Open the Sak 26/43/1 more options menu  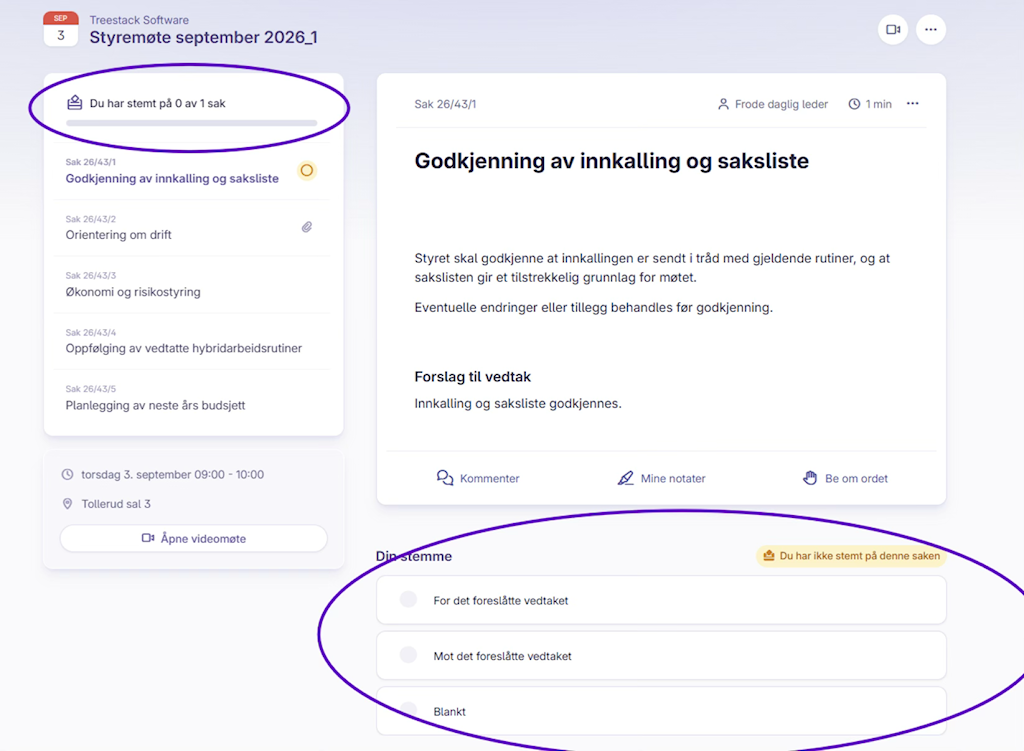(912, 103)
